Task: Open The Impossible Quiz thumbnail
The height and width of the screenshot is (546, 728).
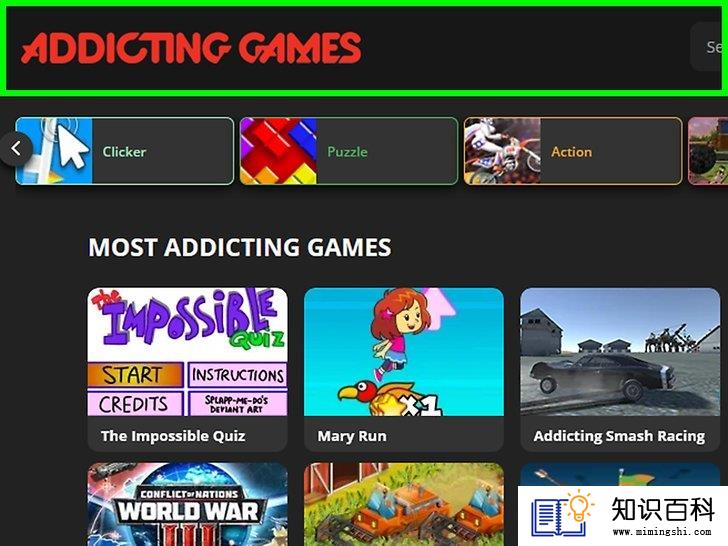Action: tap(188, 352)
